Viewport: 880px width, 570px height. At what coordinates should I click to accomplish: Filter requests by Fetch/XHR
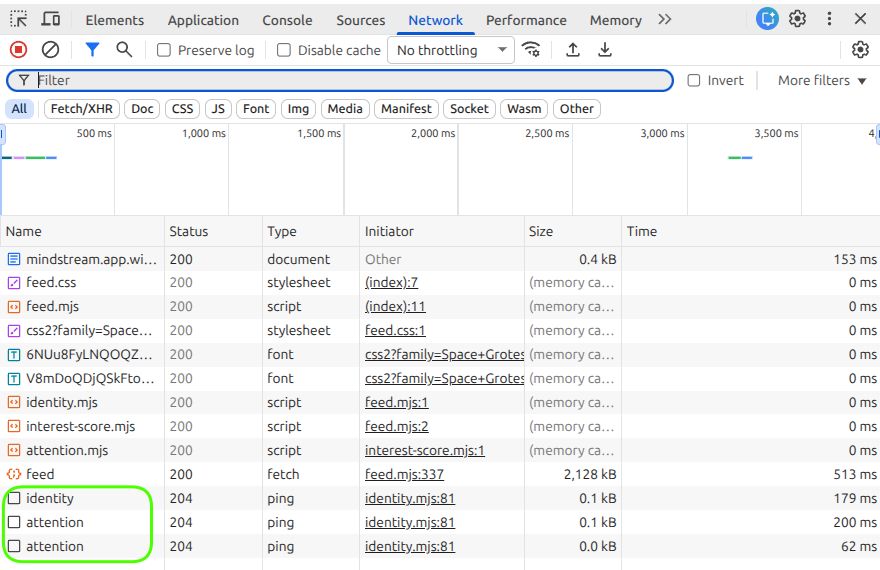(82, 109)
